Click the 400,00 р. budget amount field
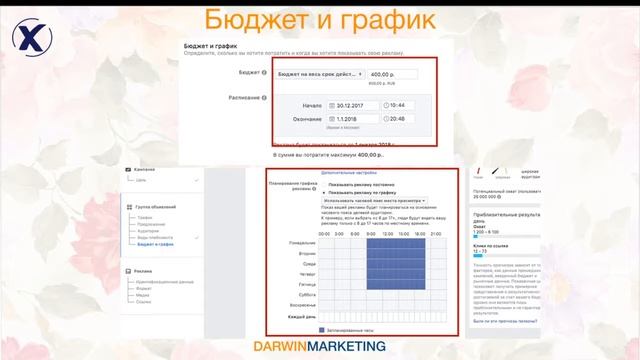The width and height of the screenshot is (640, 360). point(393,74)
